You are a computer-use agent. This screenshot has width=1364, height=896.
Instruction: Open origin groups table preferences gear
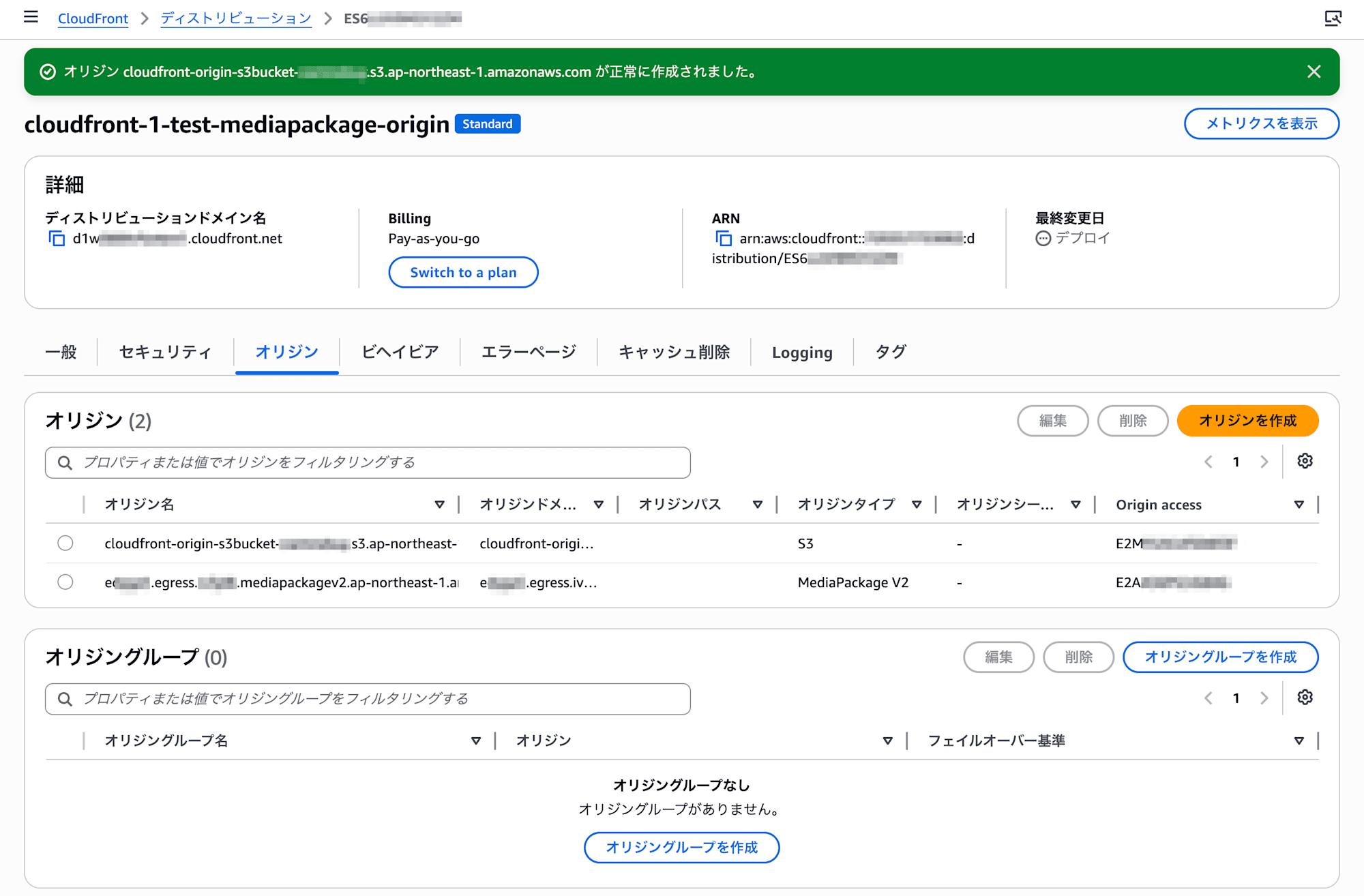(1305, 698)
